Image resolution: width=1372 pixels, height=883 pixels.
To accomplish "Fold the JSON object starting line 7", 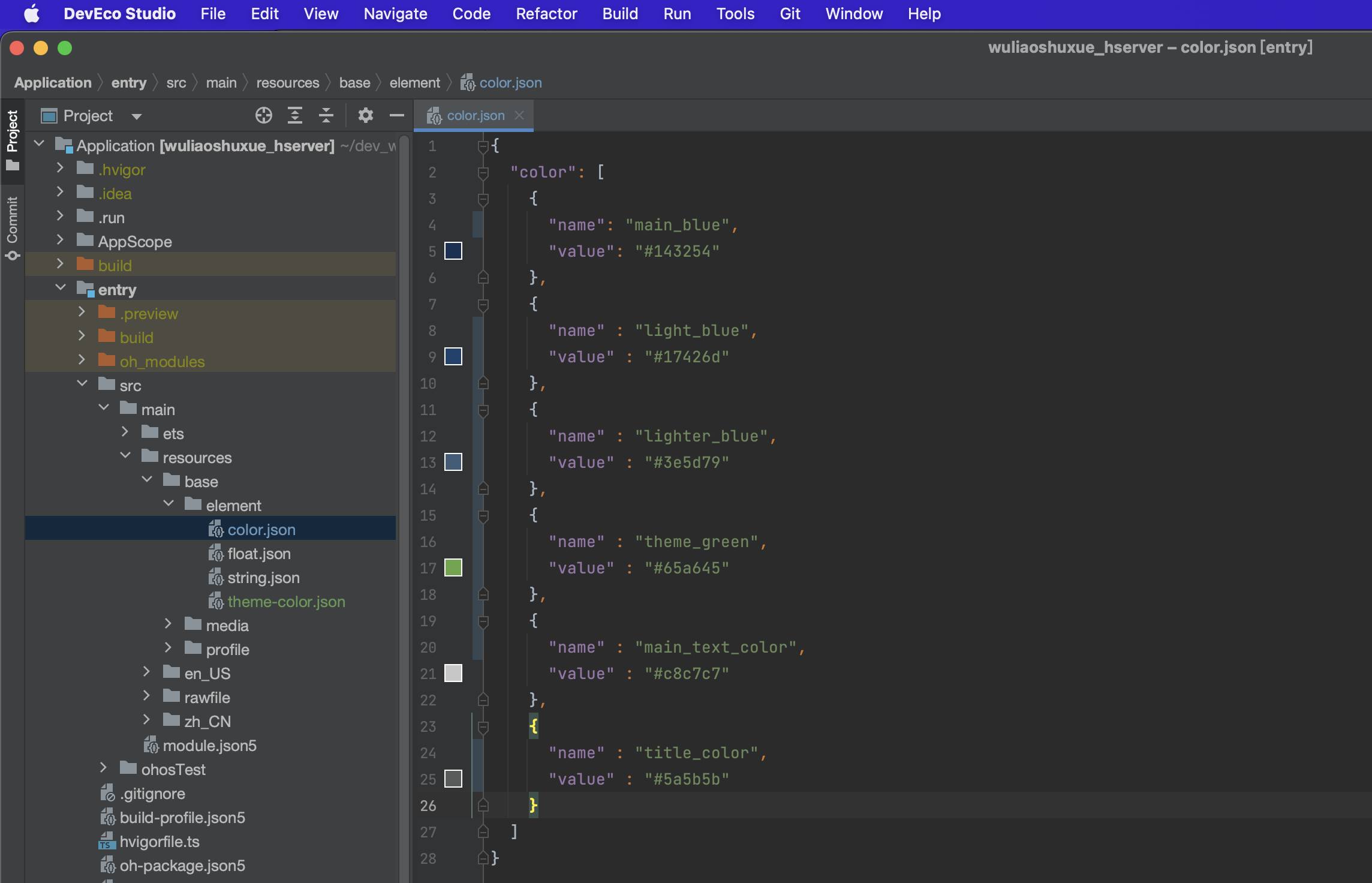I will (483, 305).
